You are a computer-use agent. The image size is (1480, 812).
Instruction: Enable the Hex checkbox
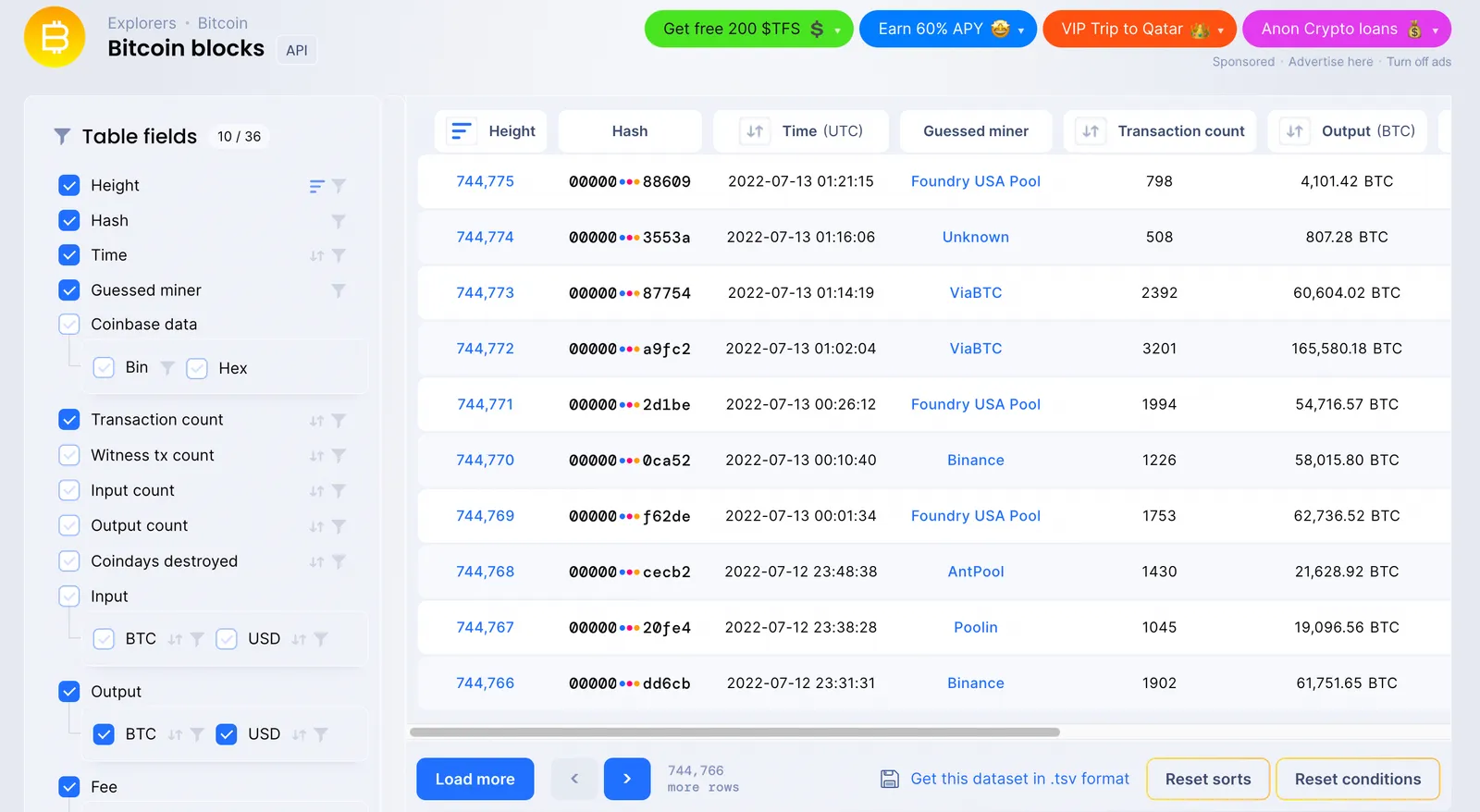[x=197, y=368]
